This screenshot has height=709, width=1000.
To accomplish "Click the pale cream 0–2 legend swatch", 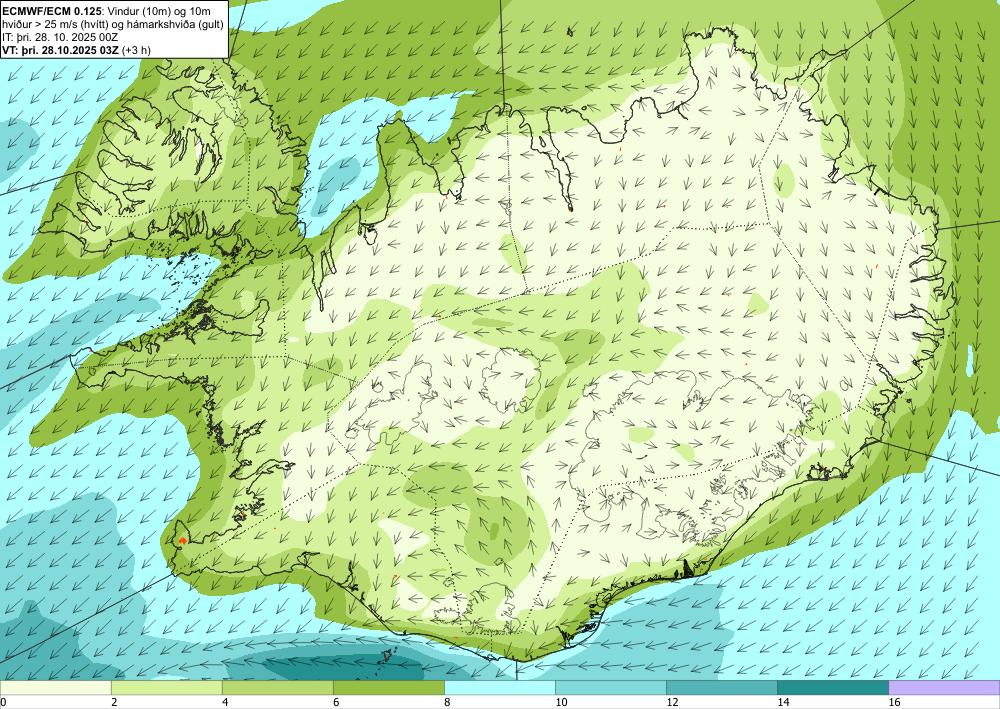I will [55, 687].
